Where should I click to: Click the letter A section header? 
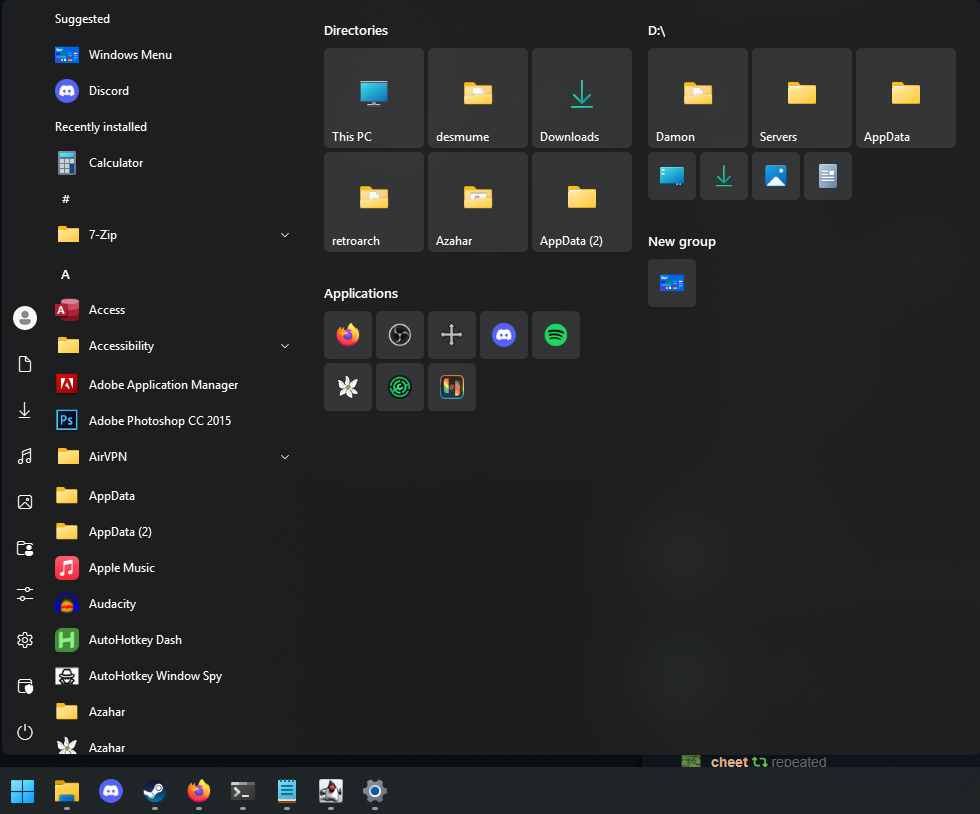click(x=66, y=275)
